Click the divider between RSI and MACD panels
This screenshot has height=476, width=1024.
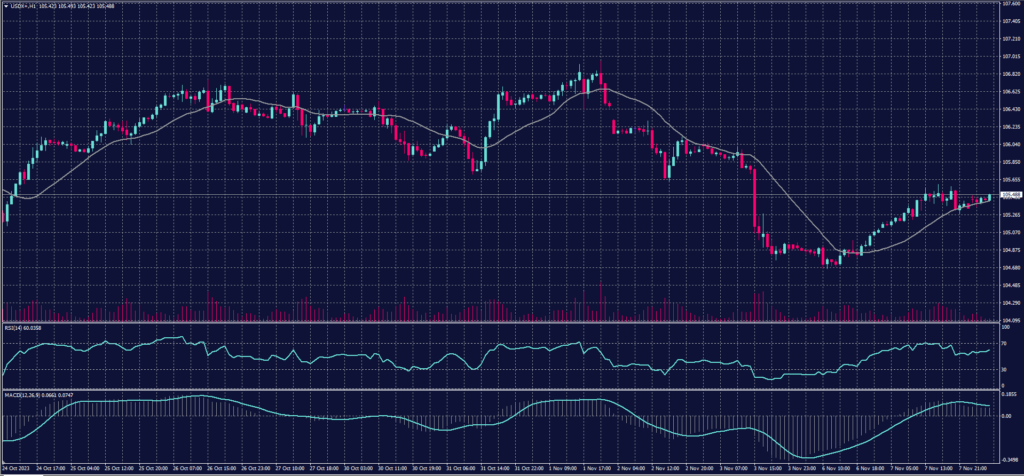(500, 387)
